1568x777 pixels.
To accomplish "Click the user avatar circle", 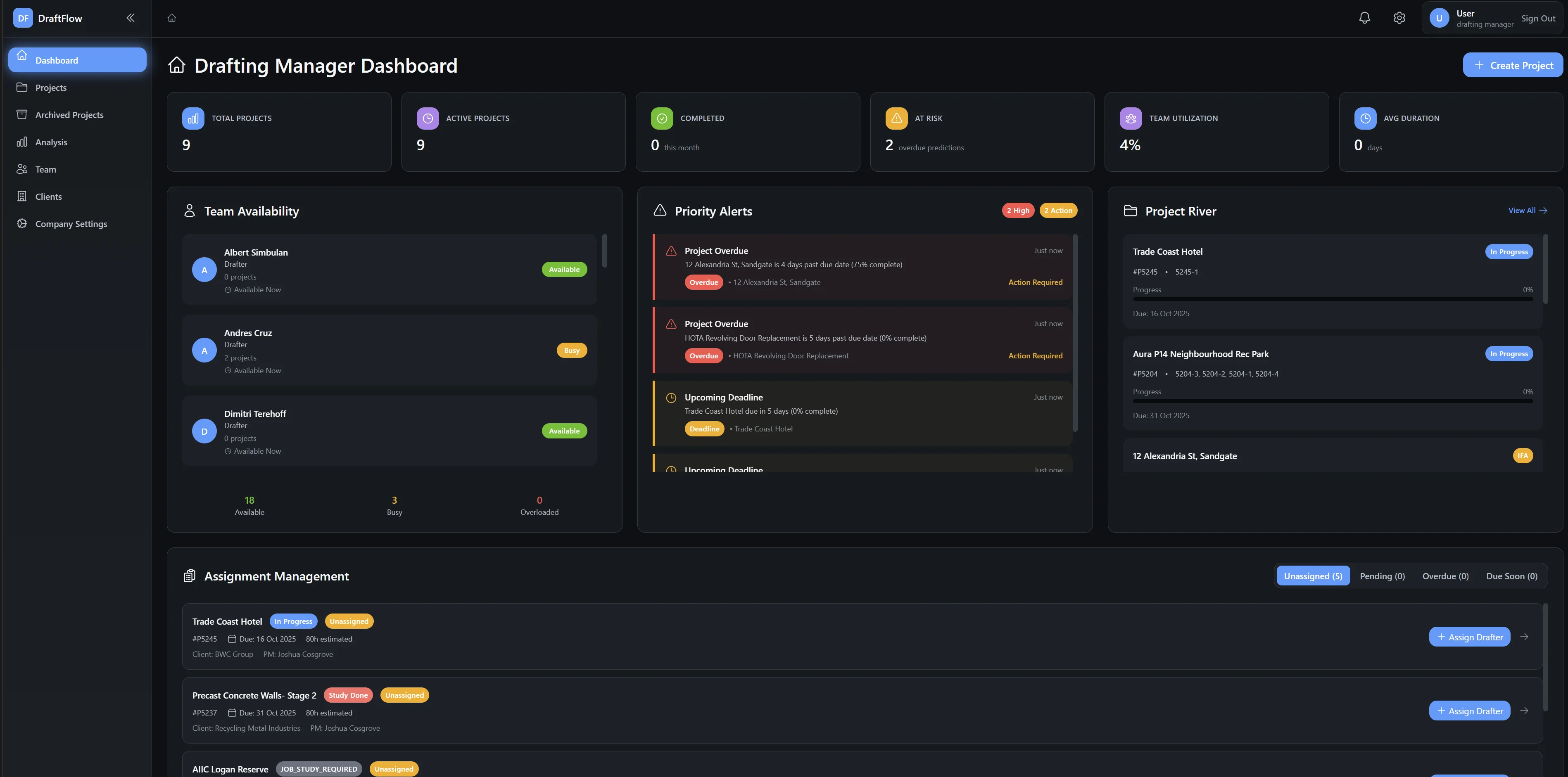I will [x=1439, y=18].
